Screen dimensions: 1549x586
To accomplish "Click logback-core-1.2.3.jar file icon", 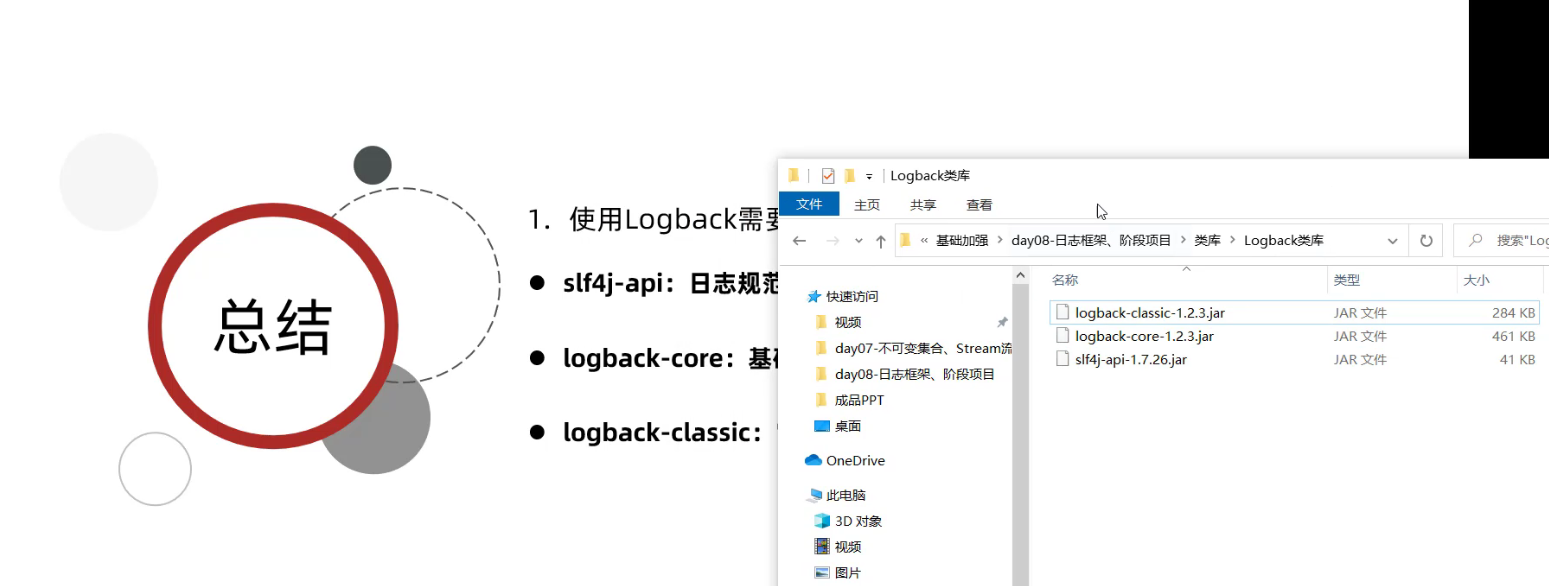I will tap(1063, 336).
